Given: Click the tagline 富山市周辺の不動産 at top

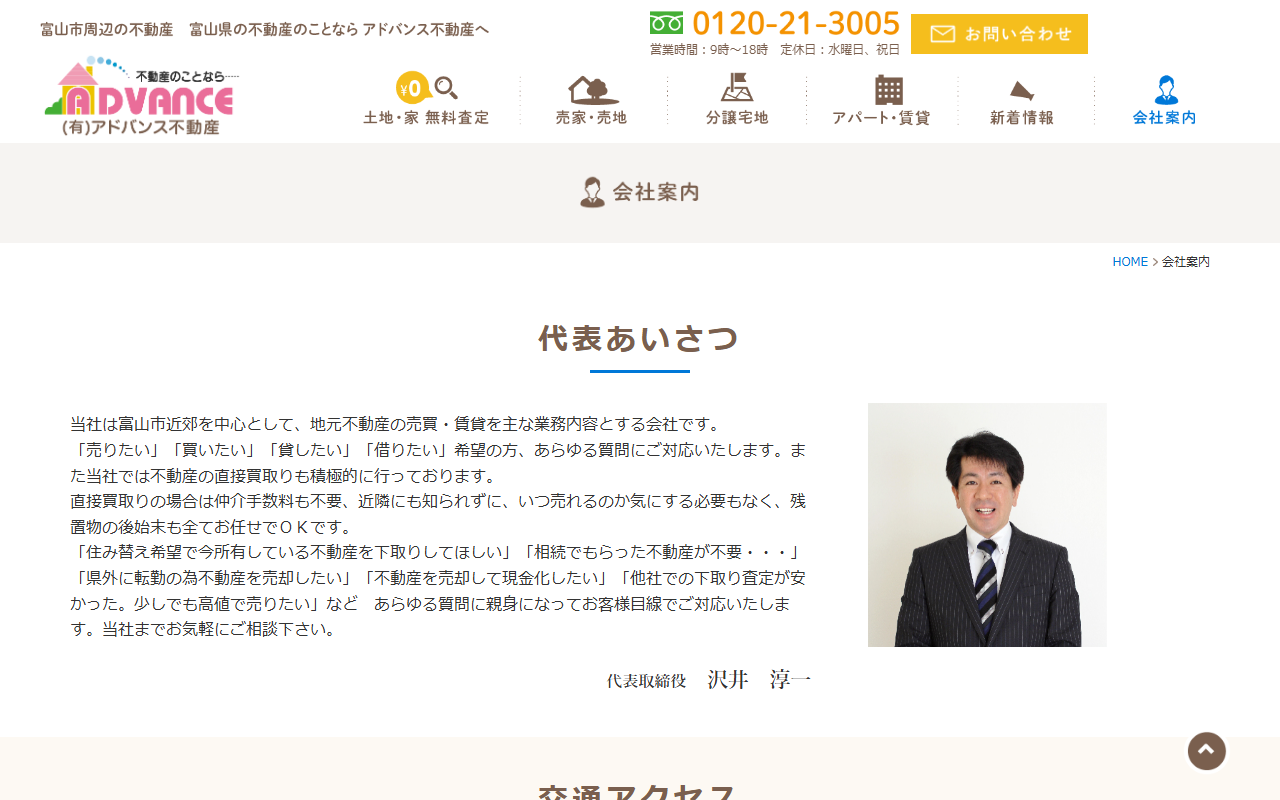Looking at the screenshot, I should click(x=106, y=30).
